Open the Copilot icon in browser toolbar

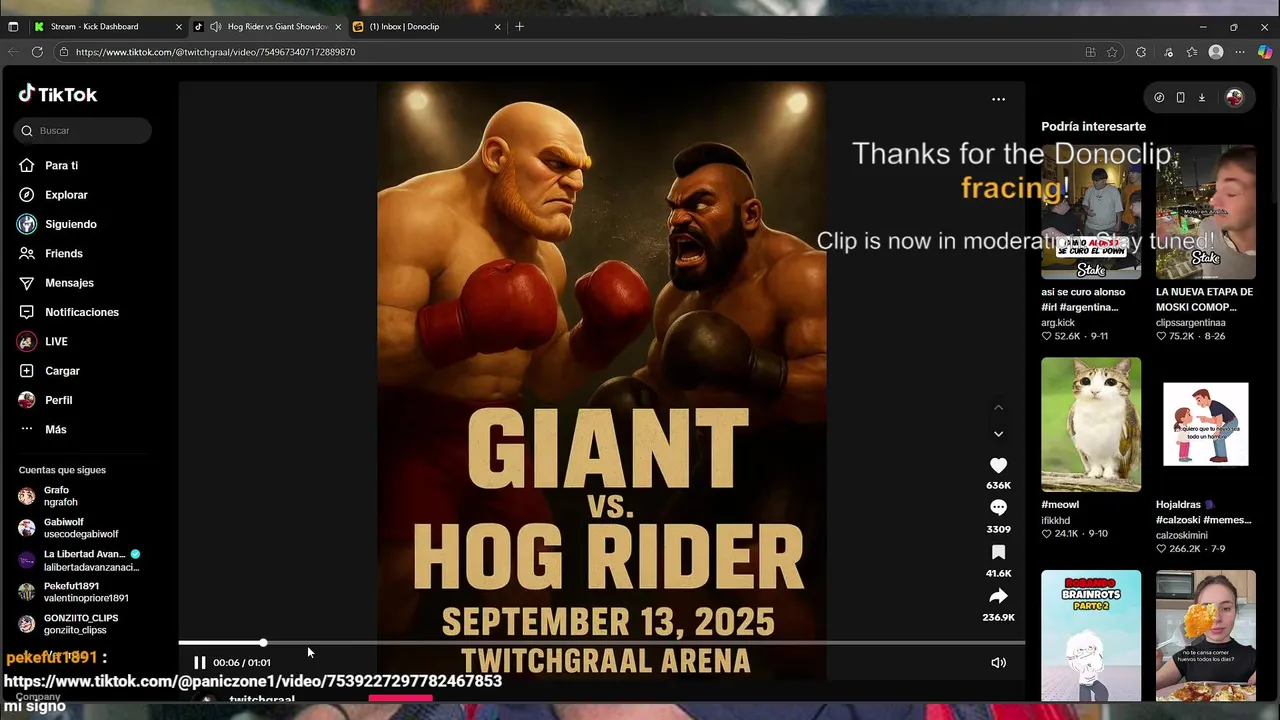click(1264, 52)
